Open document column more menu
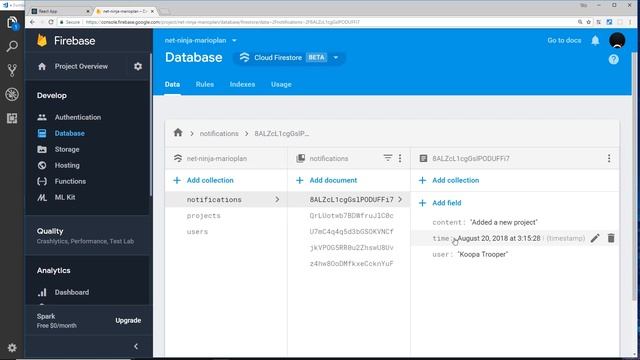640x360 pixels. (x=609, y=158)
